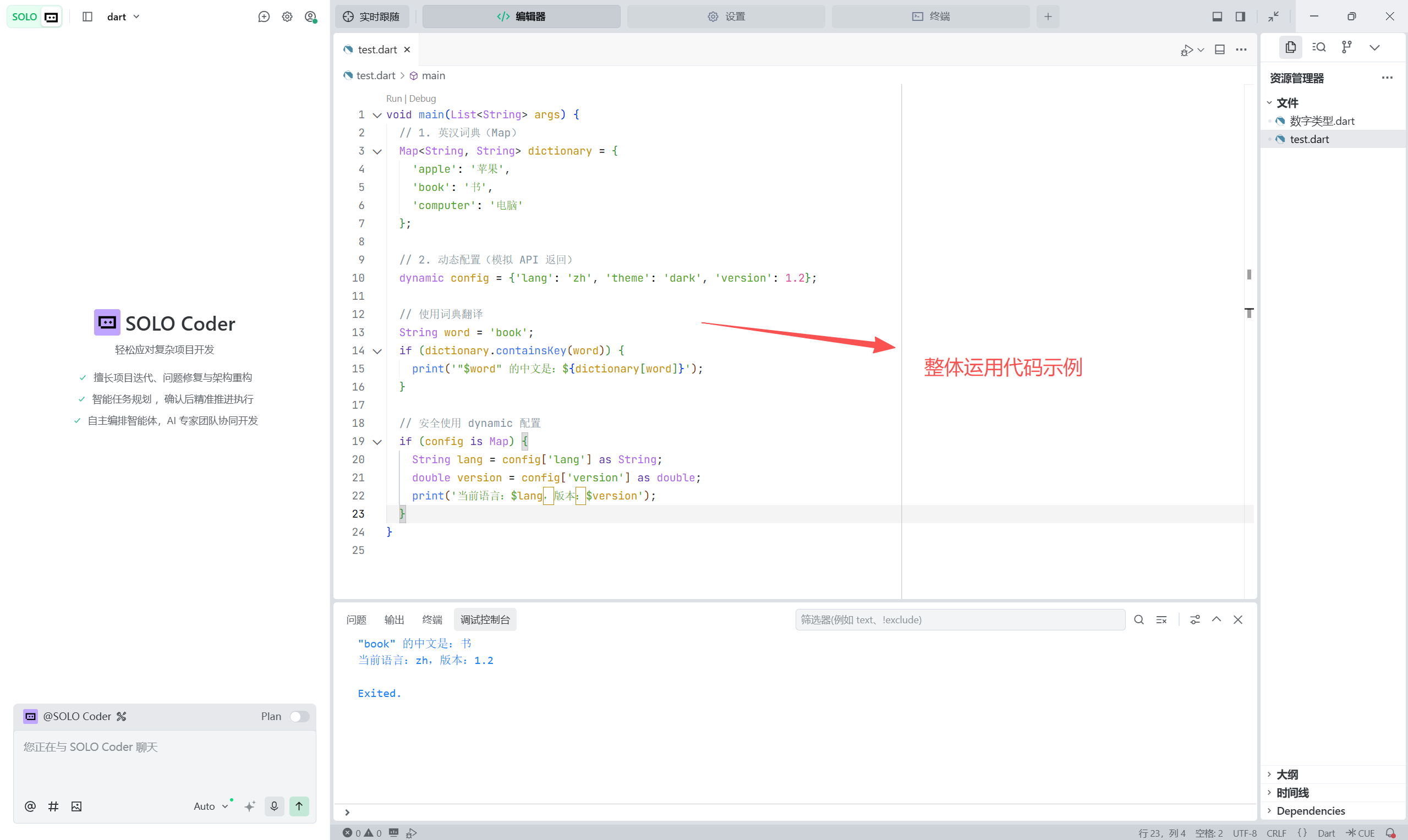Switch to the 终端 top tab
Viewport: 1408px width, 840px height.
(930, 17)
